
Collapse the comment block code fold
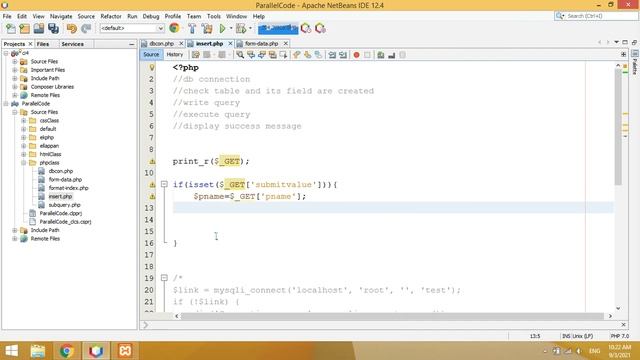164,278
